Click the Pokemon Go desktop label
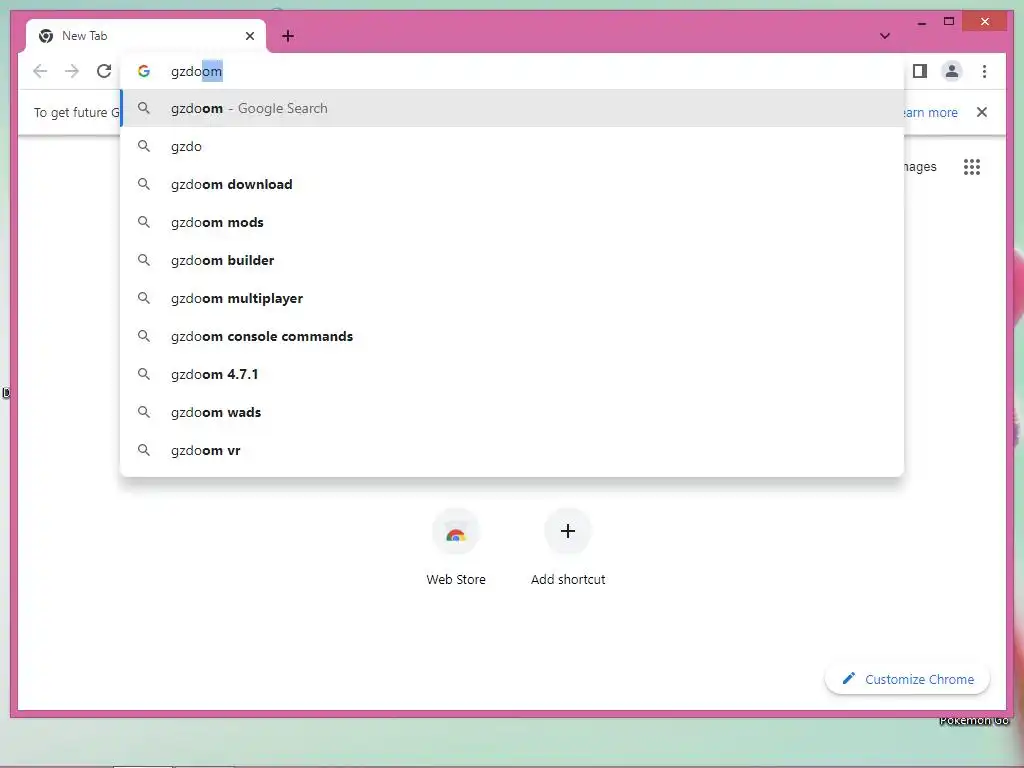Screen dimensions: 1024x768 [x=974, y=720]
